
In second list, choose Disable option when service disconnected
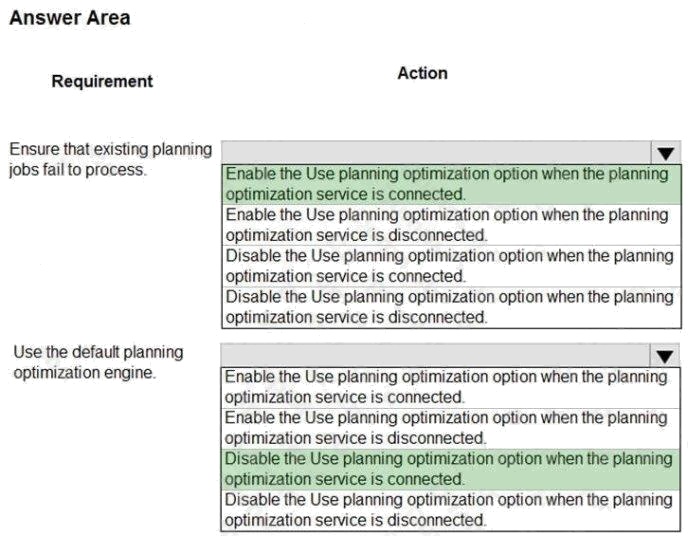coord(446,510)
